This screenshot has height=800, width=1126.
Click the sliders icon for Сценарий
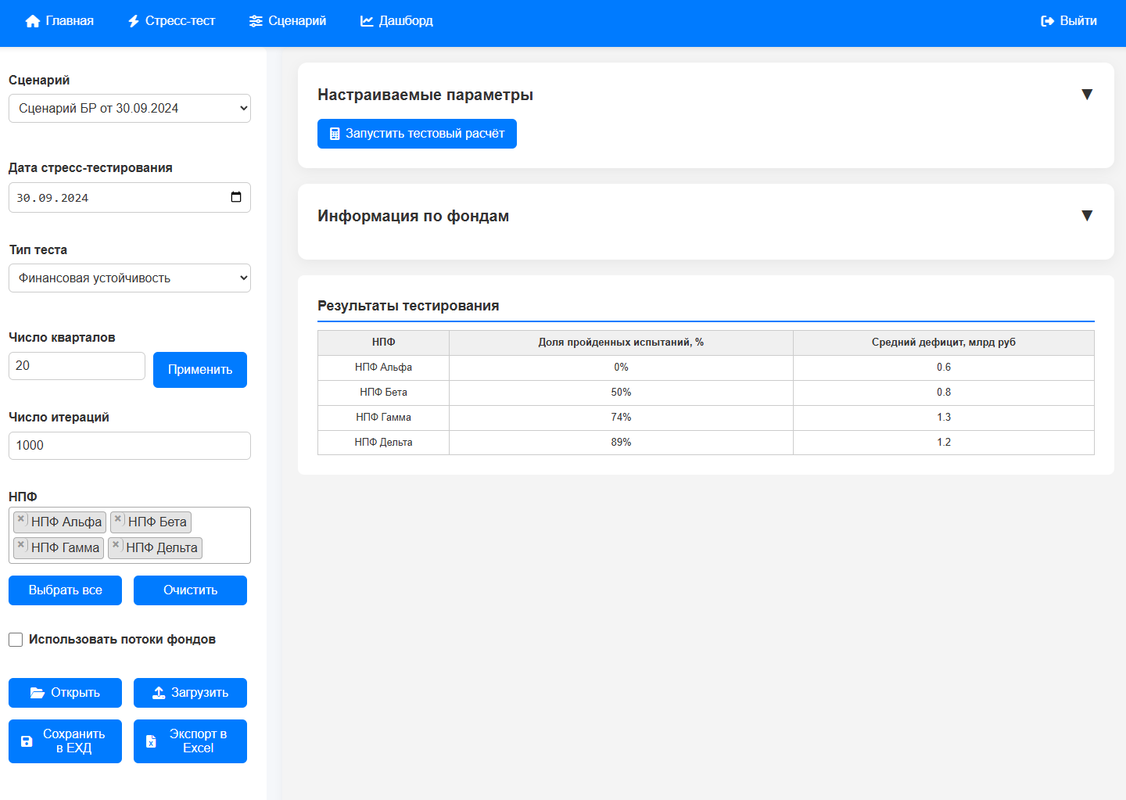pos(256,22)
